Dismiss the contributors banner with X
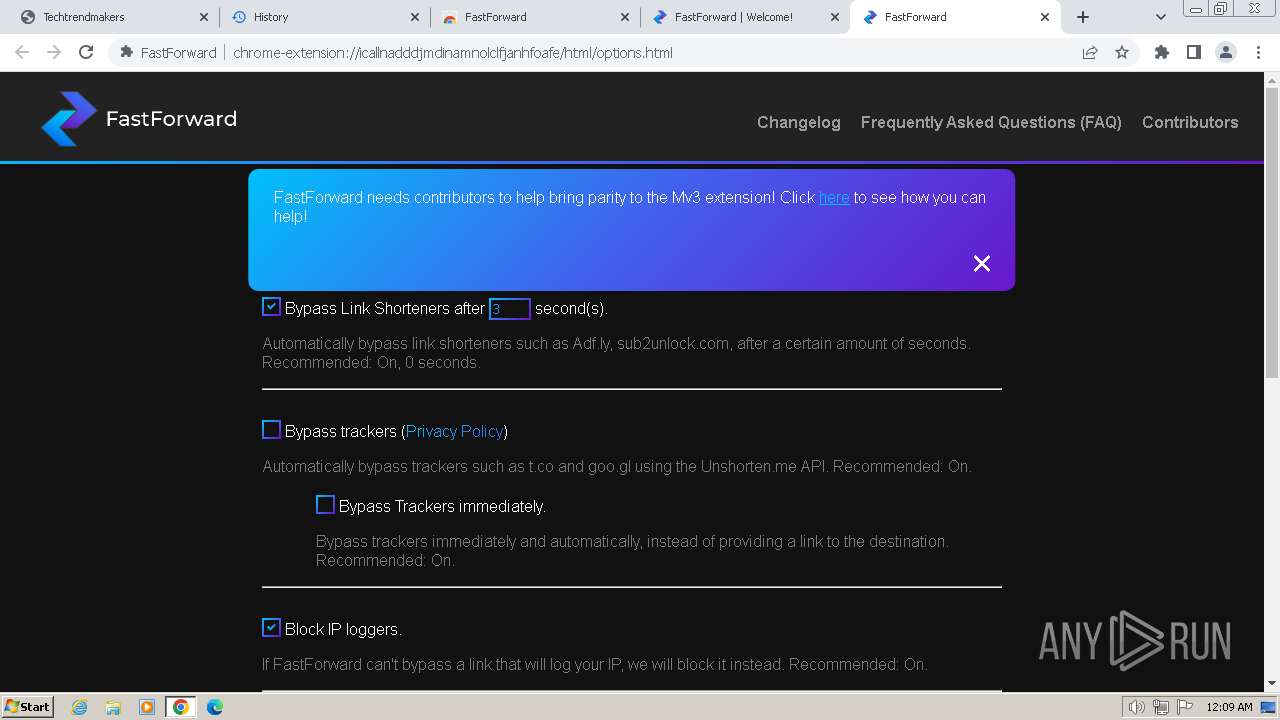Viewport: 1280px width, 720px height. click(x=982, y=263)
